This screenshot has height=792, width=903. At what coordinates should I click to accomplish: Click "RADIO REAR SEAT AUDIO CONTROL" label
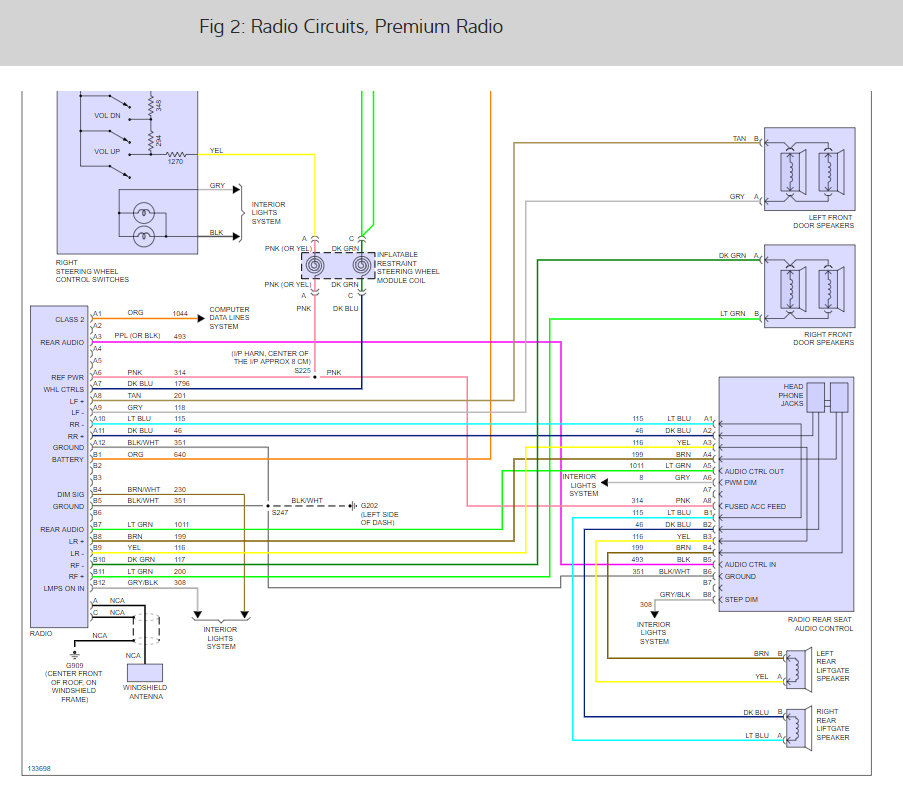pos(820,624)
